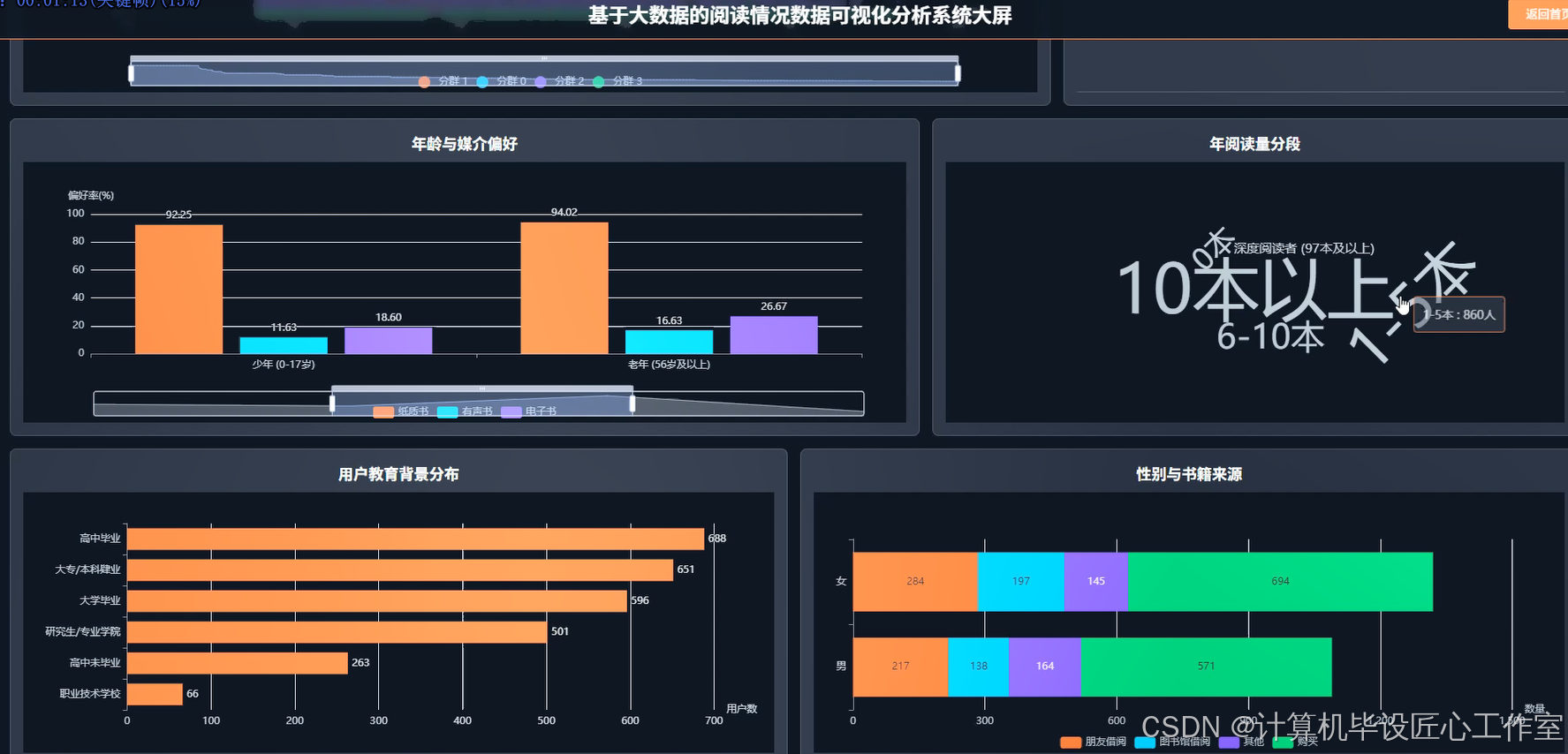
Task: Click the 高中未毕业 bar showing 263
Action: pos(238,663)
